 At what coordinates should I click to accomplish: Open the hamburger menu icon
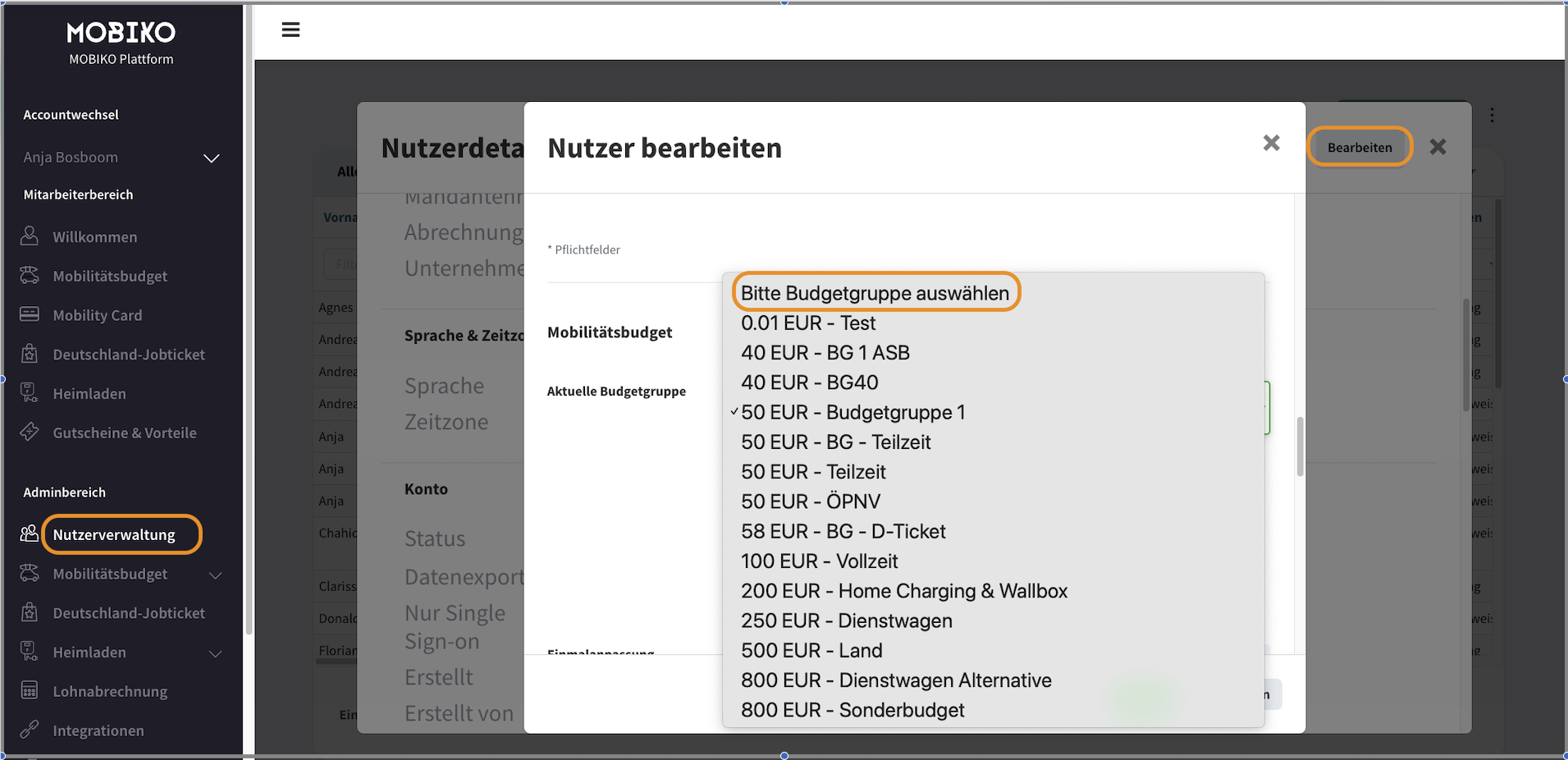290,30
